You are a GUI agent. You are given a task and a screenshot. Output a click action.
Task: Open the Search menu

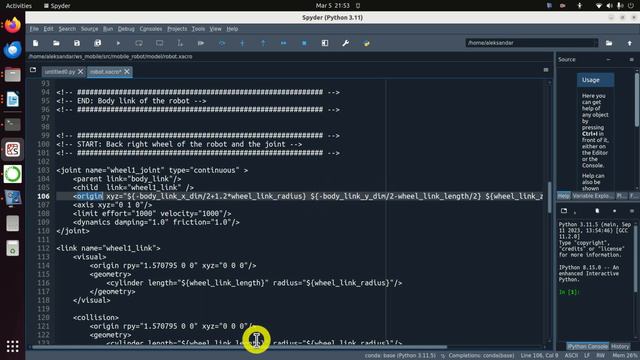pyautogui.click(x=67, y=29)
